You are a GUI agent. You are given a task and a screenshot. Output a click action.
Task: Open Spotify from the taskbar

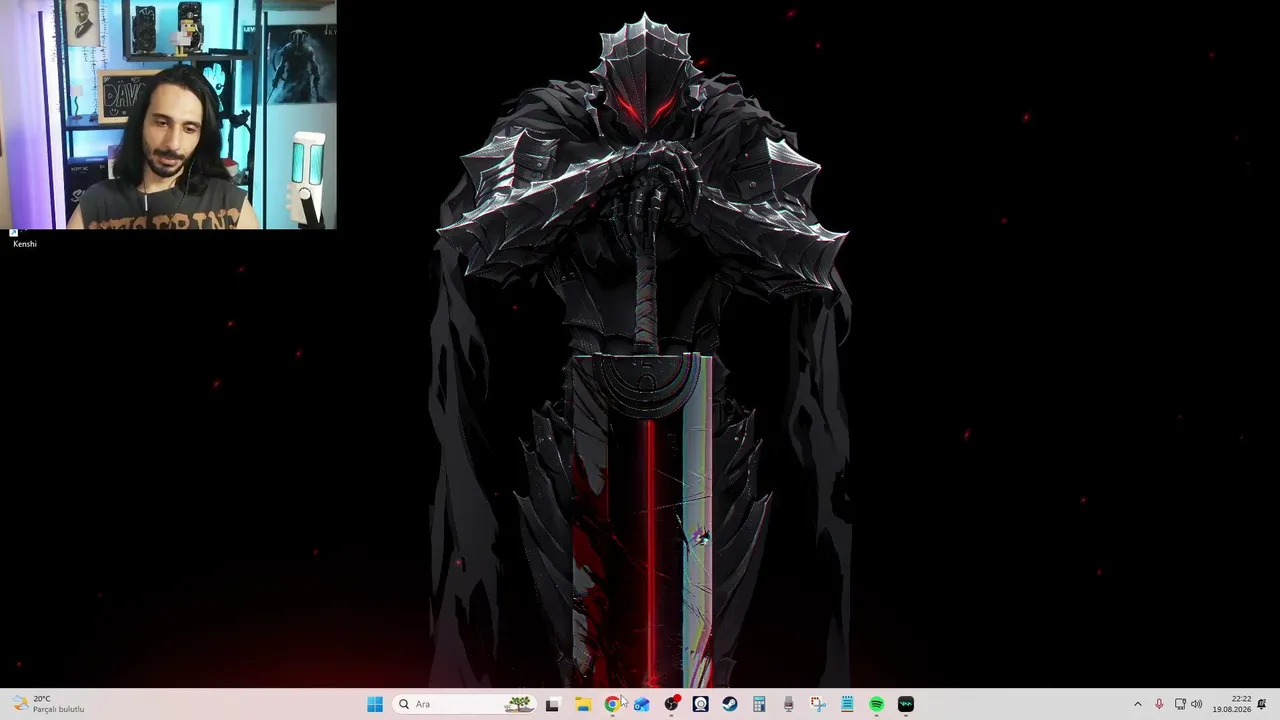tap(877, 704)
